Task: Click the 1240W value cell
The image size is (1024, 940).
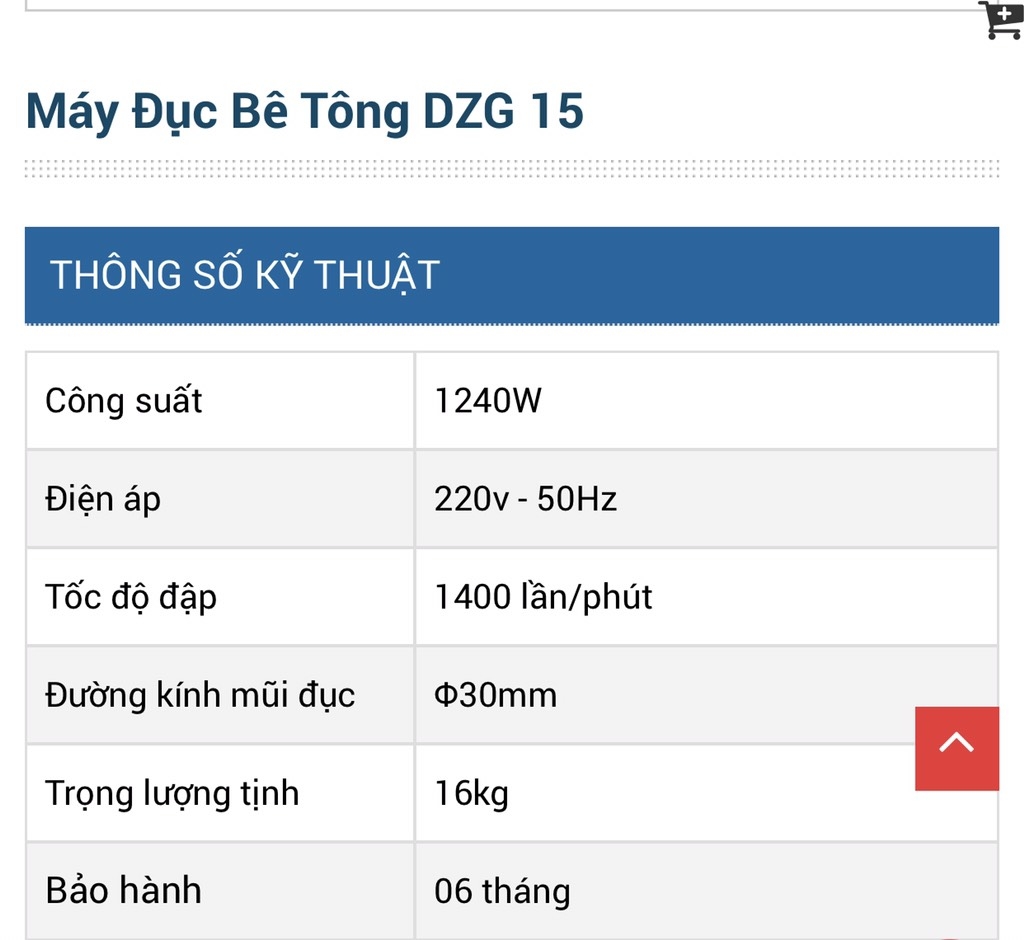Action: pos(707,400)
